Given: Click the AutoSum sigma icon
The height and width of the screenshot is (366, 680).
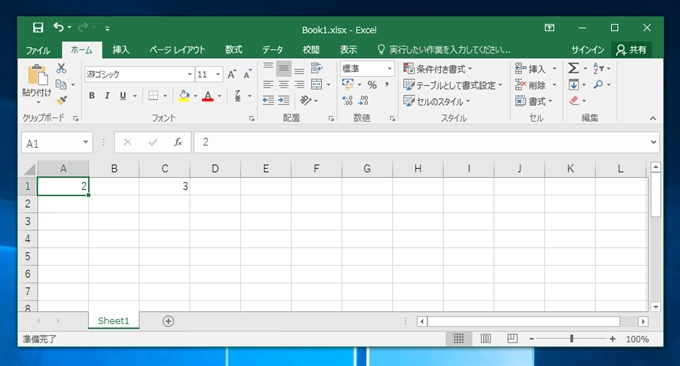Looking at the screenshot, I should pos(573,68).
